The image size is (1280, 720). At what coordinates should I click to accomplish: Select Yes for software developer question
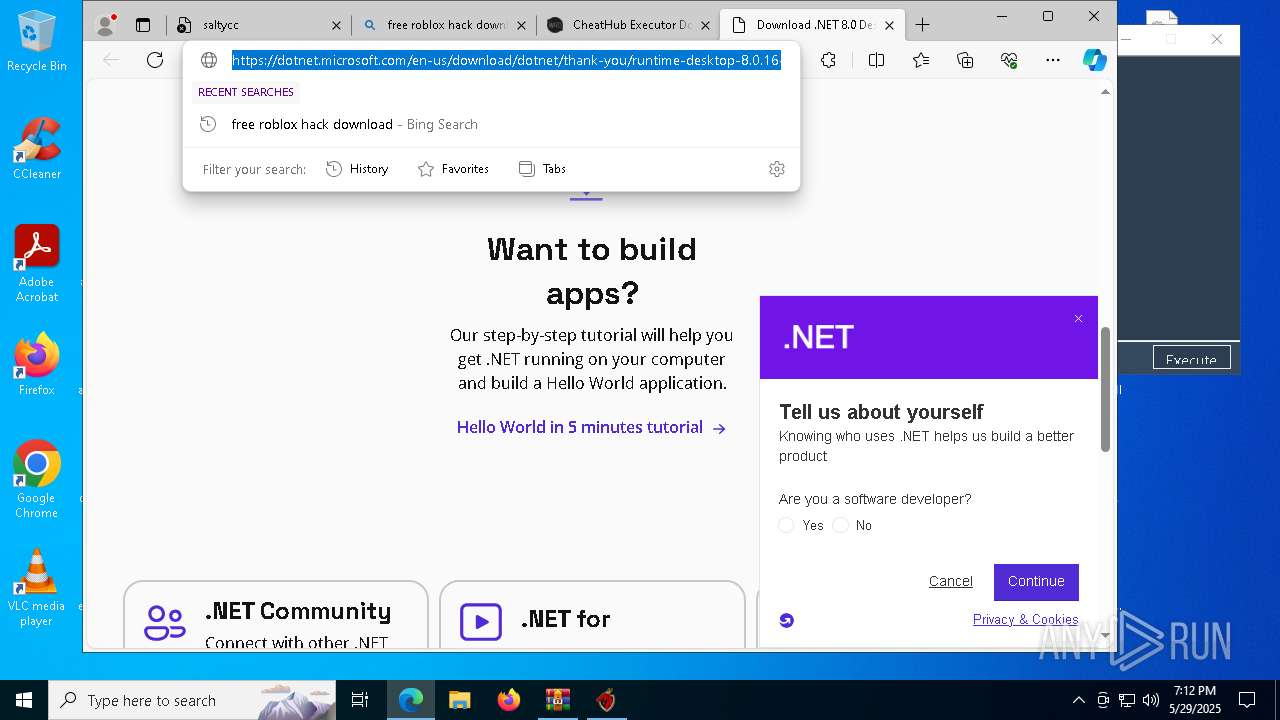pos(786,525)
